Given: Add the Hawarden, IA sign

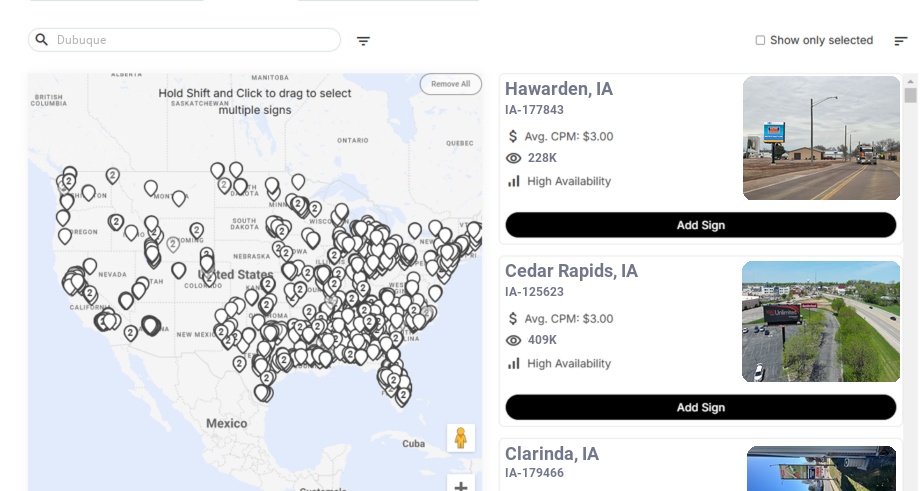Looking at the screenshot, I should pyautogui.click(x=700, y=225).
